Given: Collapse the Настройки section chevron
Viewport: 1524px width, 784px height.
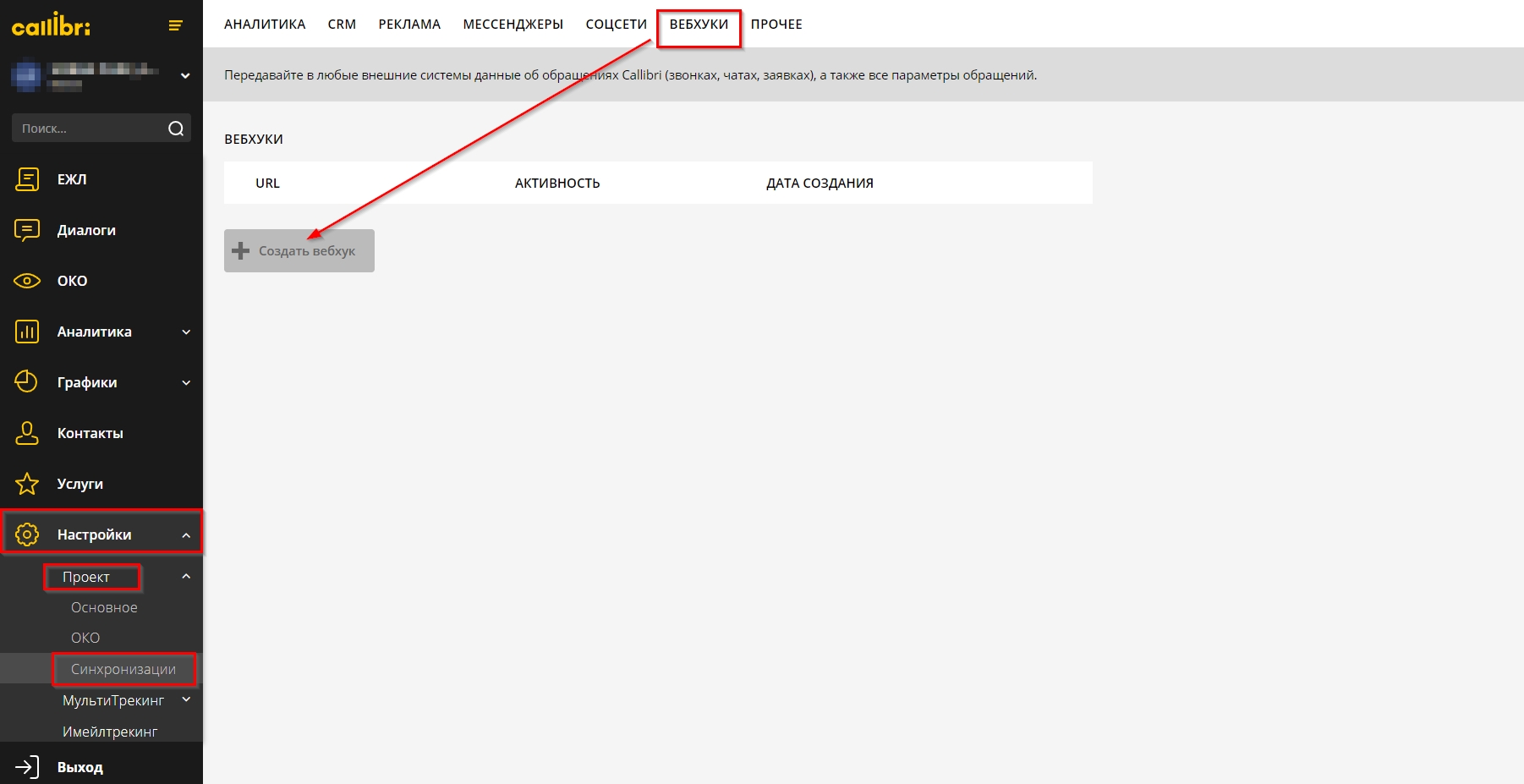Looking at the screenshot, I should coord(186,535).
